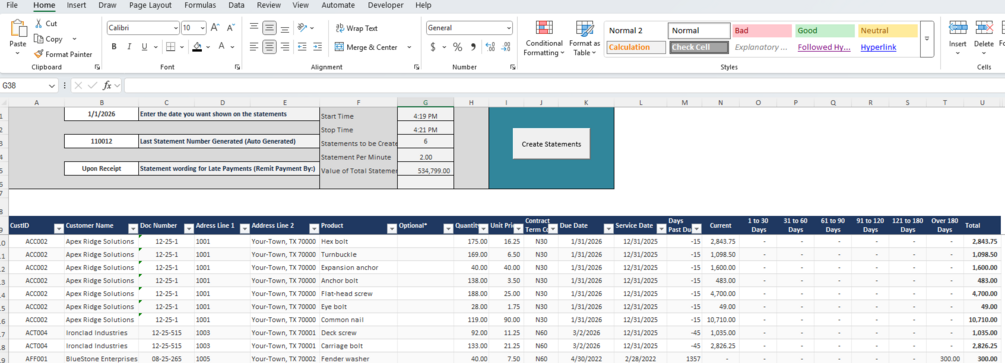Decrease decimal places

tap(506, 47)
